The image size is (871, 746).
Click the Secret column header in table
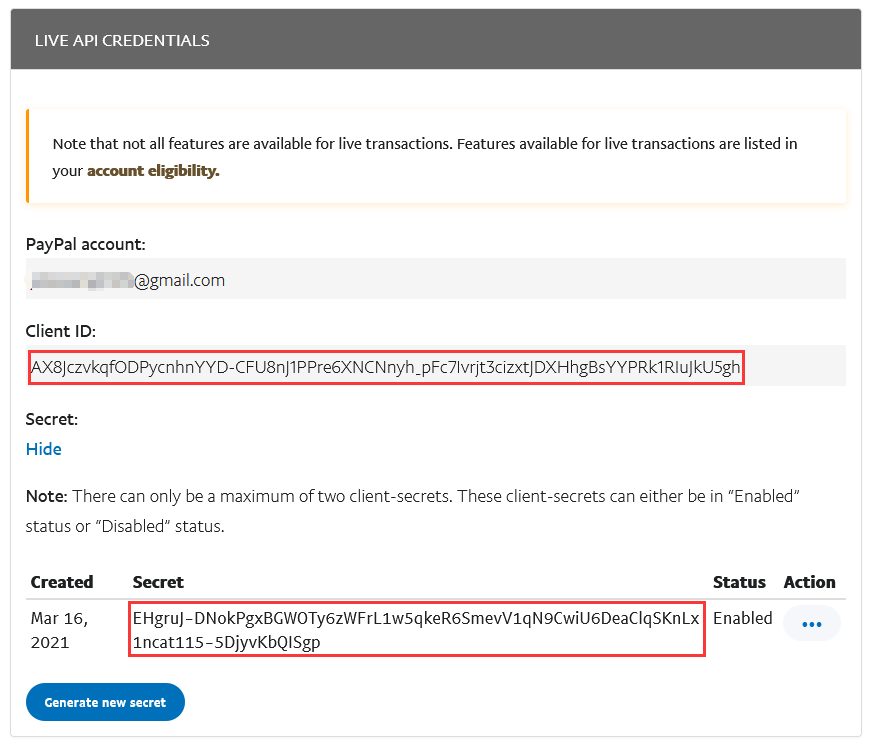click(x=158, y=582)
